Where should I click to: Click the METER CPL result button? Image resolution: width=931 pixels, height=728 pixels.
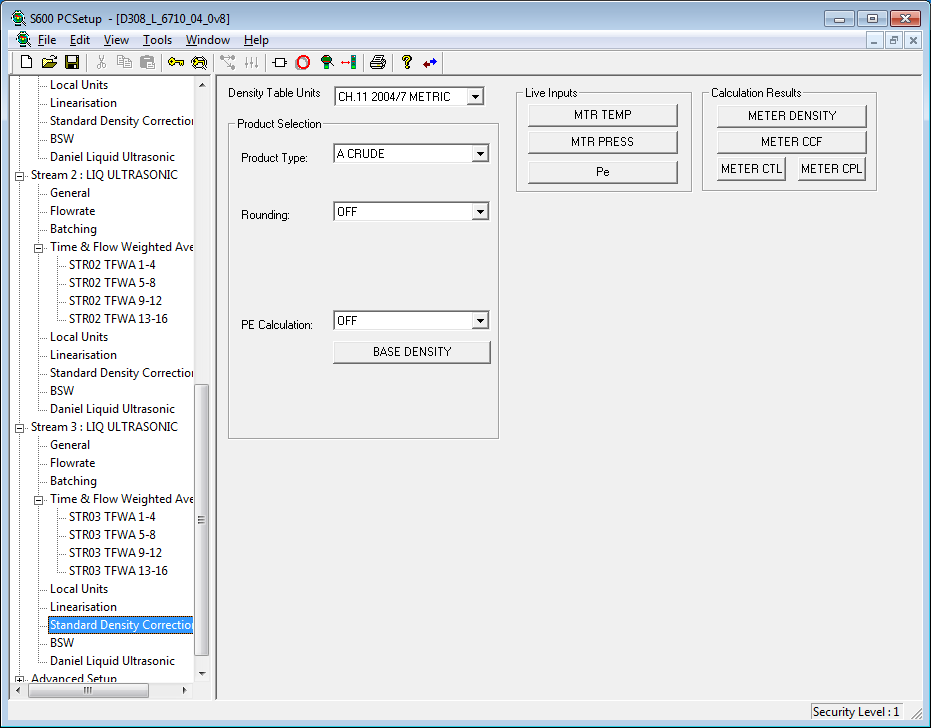(831, 169)
